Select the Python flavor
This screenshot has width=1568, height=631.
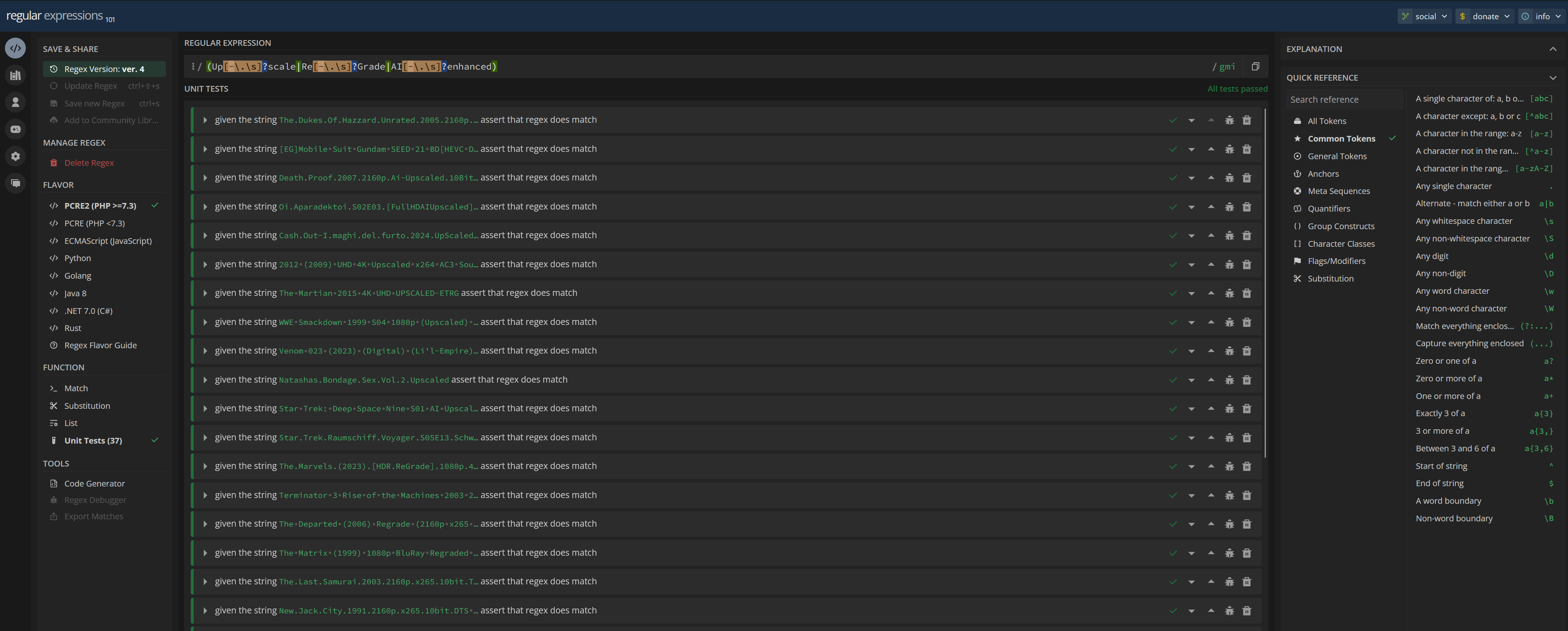point(77,258)
